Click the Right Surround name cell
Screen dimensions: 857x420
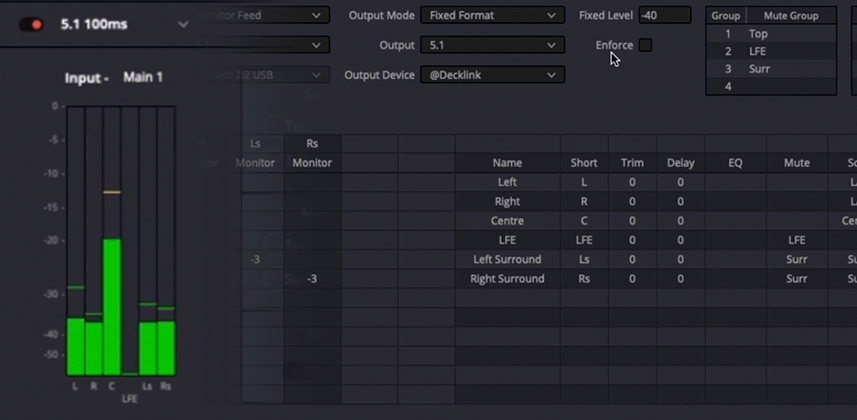(507, 279)
